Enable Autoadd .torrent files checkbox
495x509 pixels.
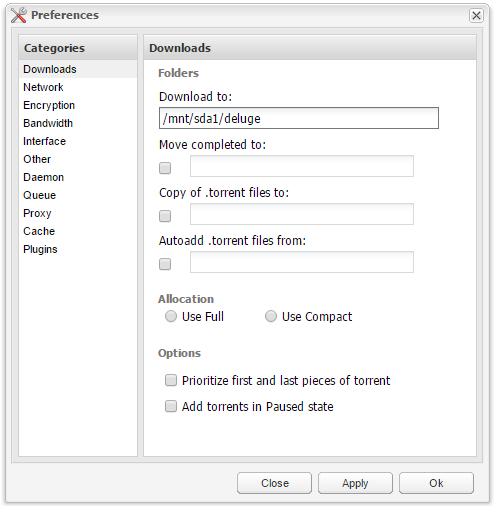[x=165, y=264]
